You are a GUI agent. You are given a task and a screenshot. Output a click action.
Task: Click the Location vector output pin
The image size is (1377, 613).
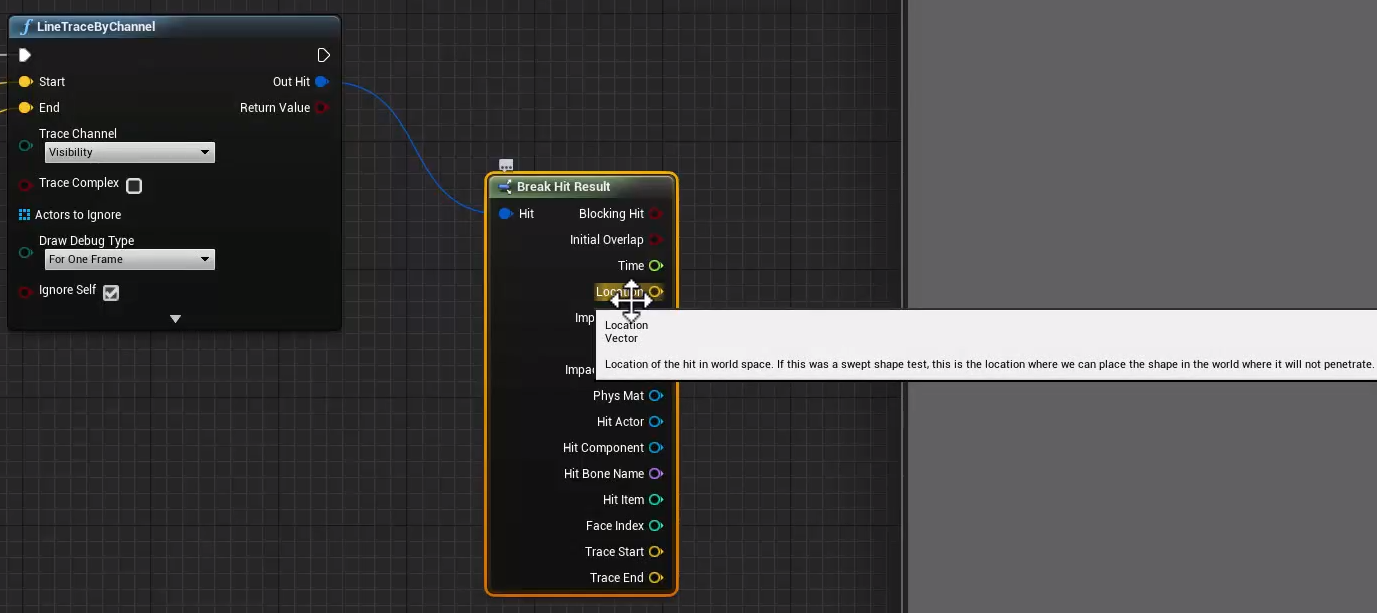tap(656, 292)
